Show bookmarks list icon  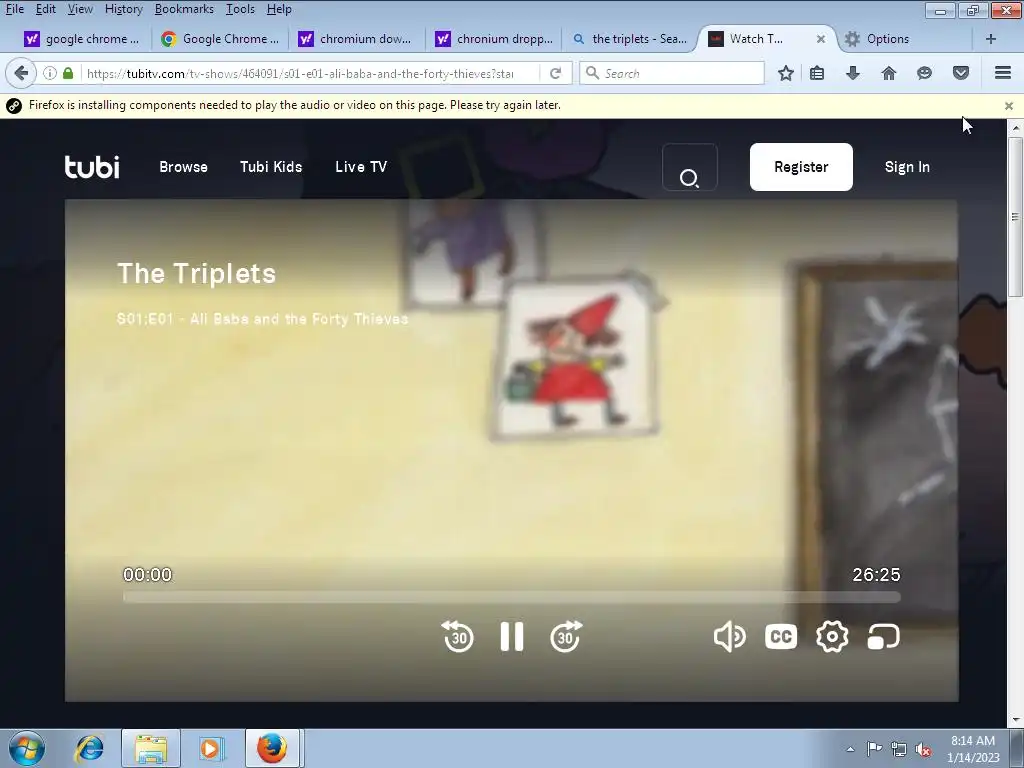click(817, 73)
